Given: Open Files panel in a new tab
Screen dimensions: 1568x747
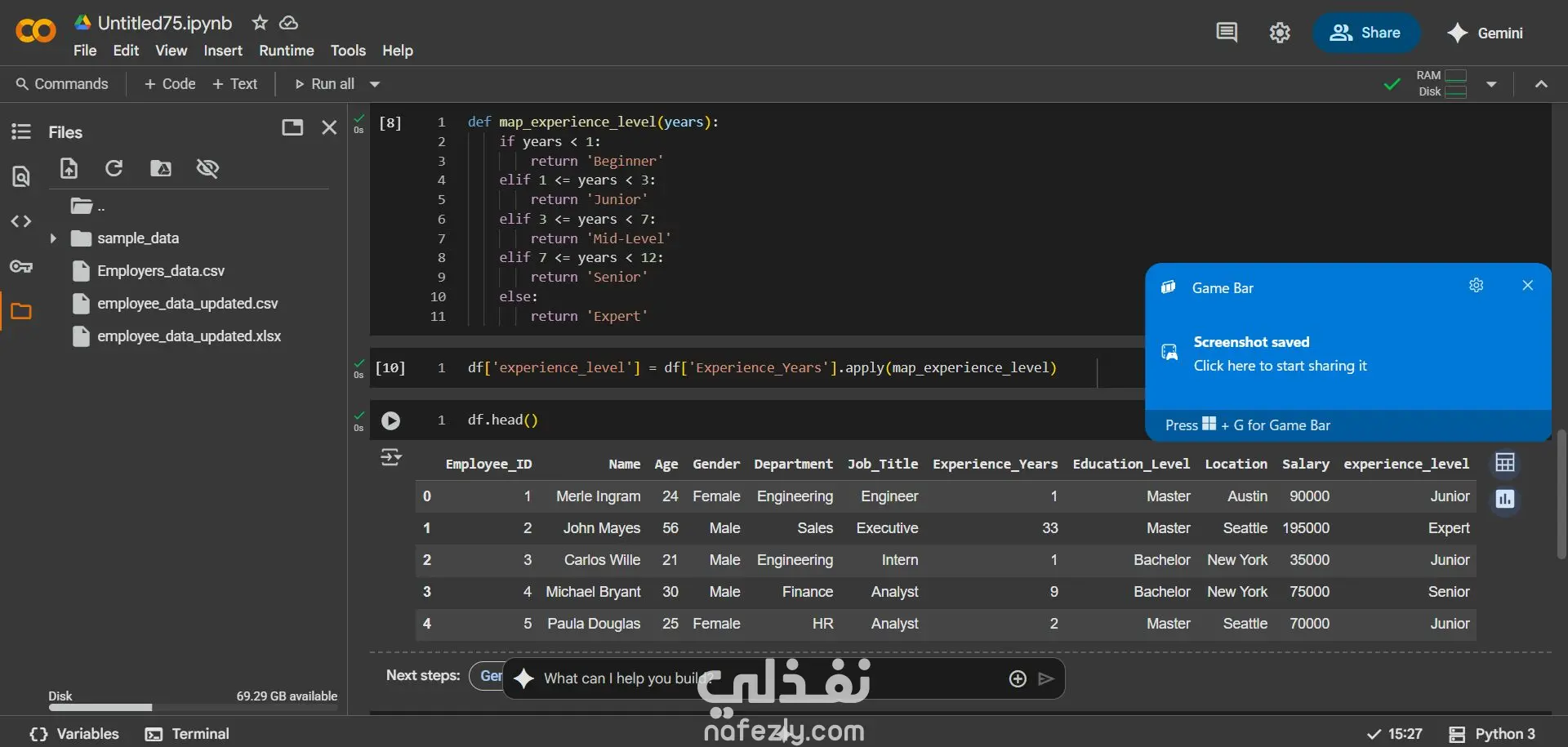Looking at the screenshot, I should 292,127.
